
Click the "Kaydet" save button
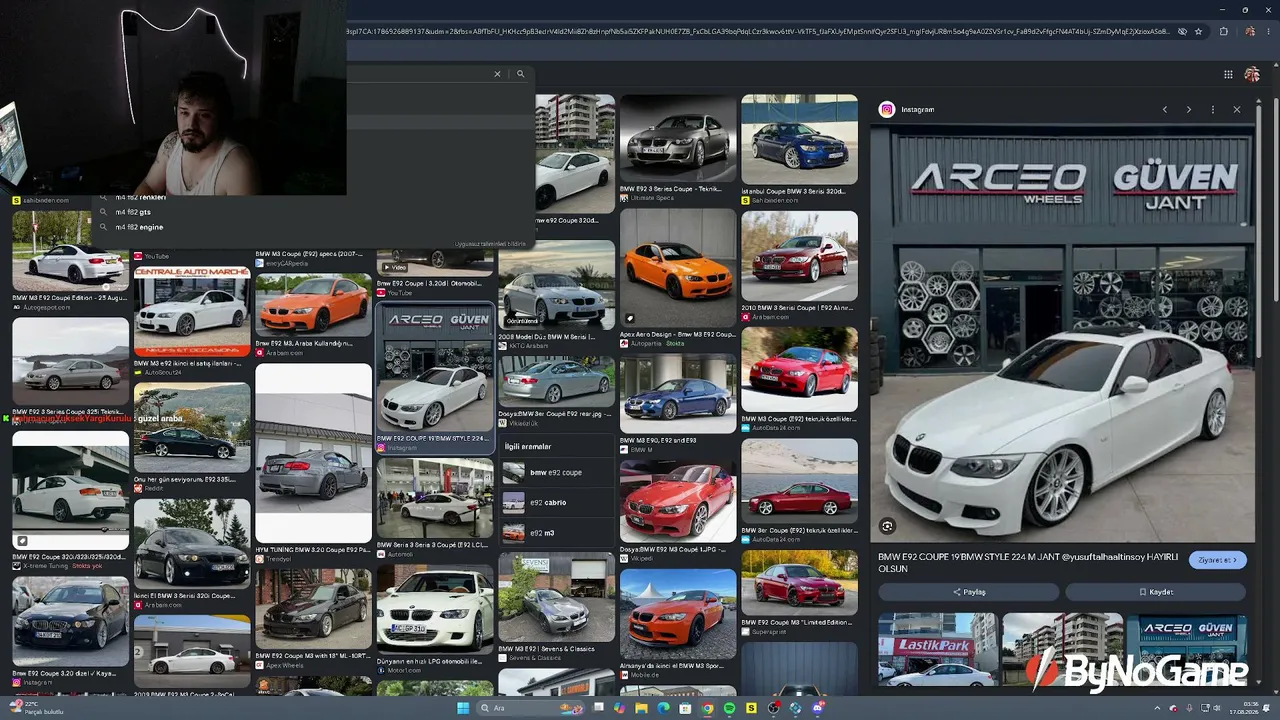click(x=1156, y=592)
